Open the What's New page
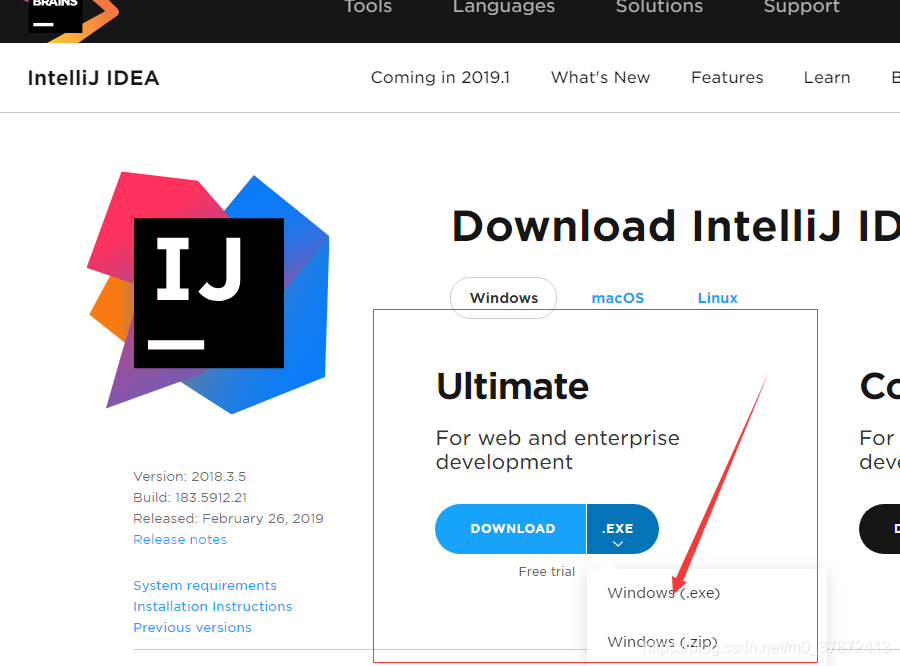Screen dimensions: 900x666 coord(600,78)
